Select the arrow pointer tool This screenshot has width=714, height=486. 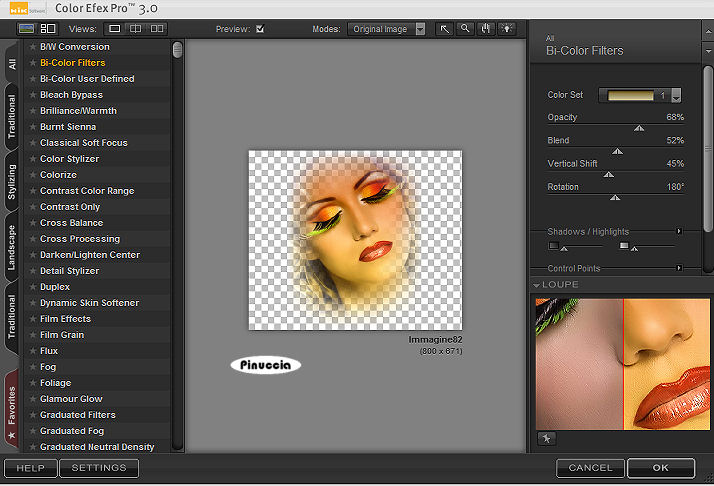446,29
